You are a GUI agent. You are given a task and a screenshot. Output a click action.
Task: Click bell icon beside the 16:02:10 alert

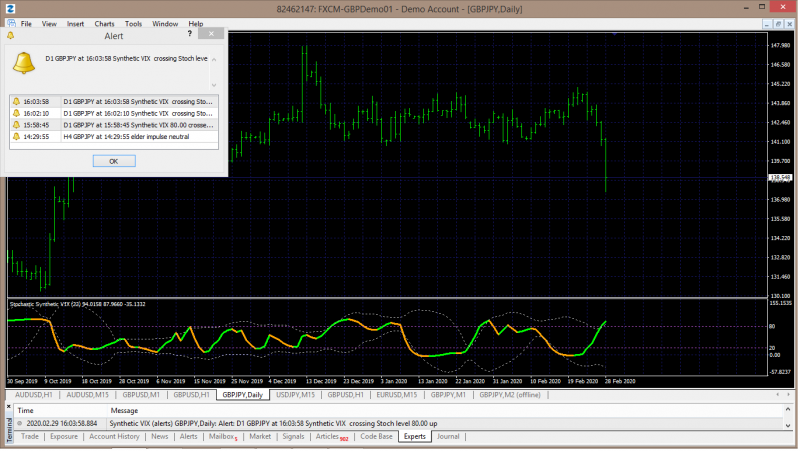(15, 113)
